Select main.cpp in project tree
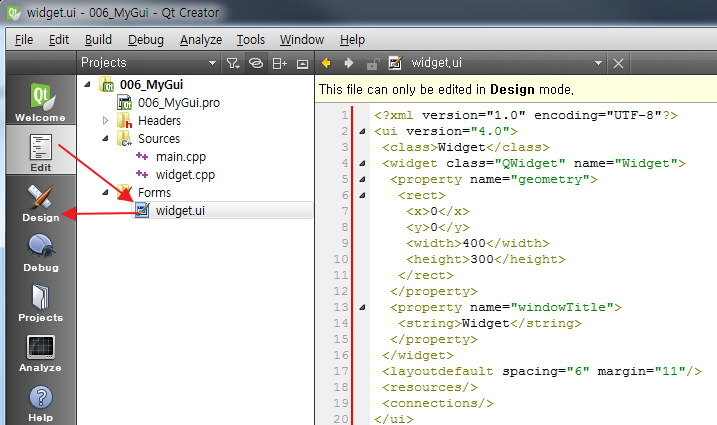Screen dimensions: 717x425 pos(181,156)
